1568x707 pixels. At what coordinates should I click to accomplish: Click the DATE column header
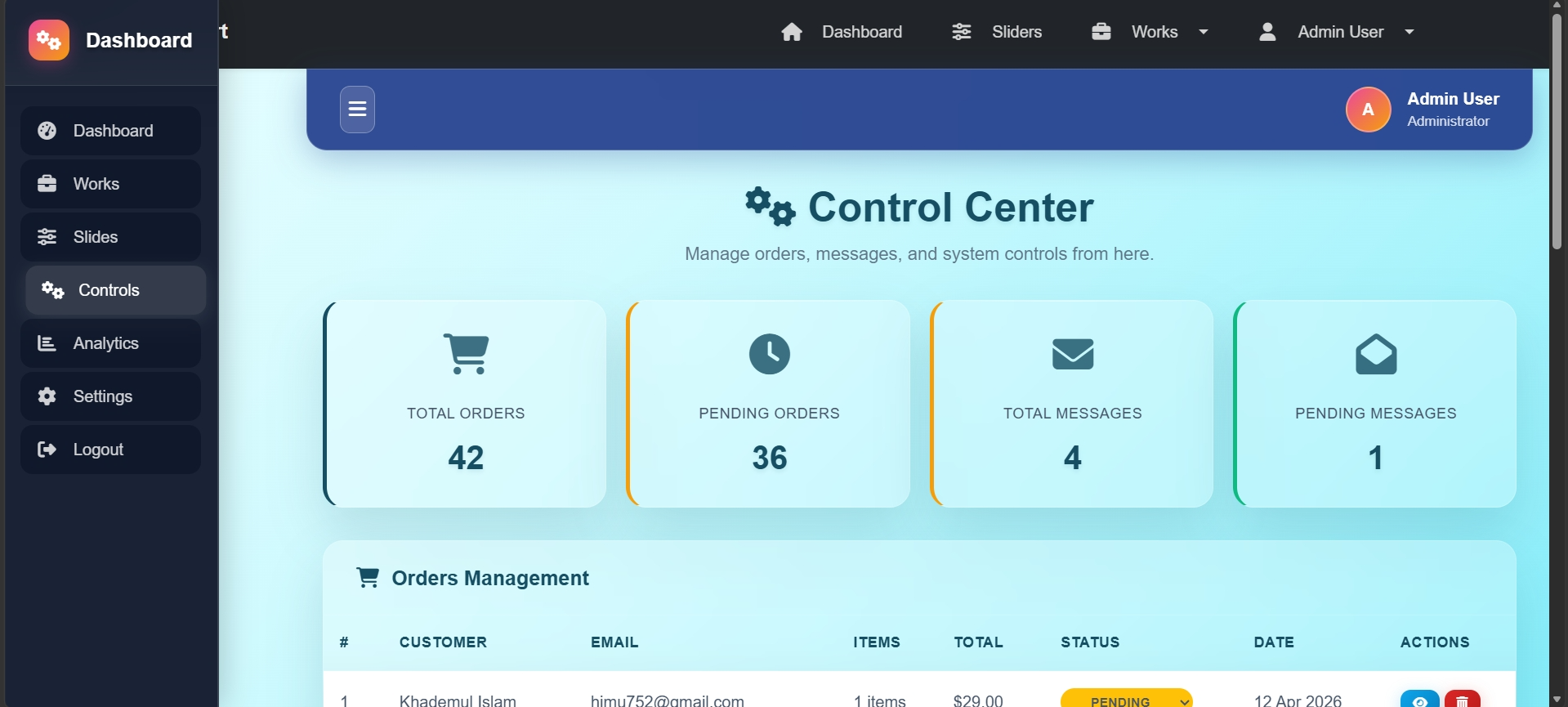(1274, 642)
